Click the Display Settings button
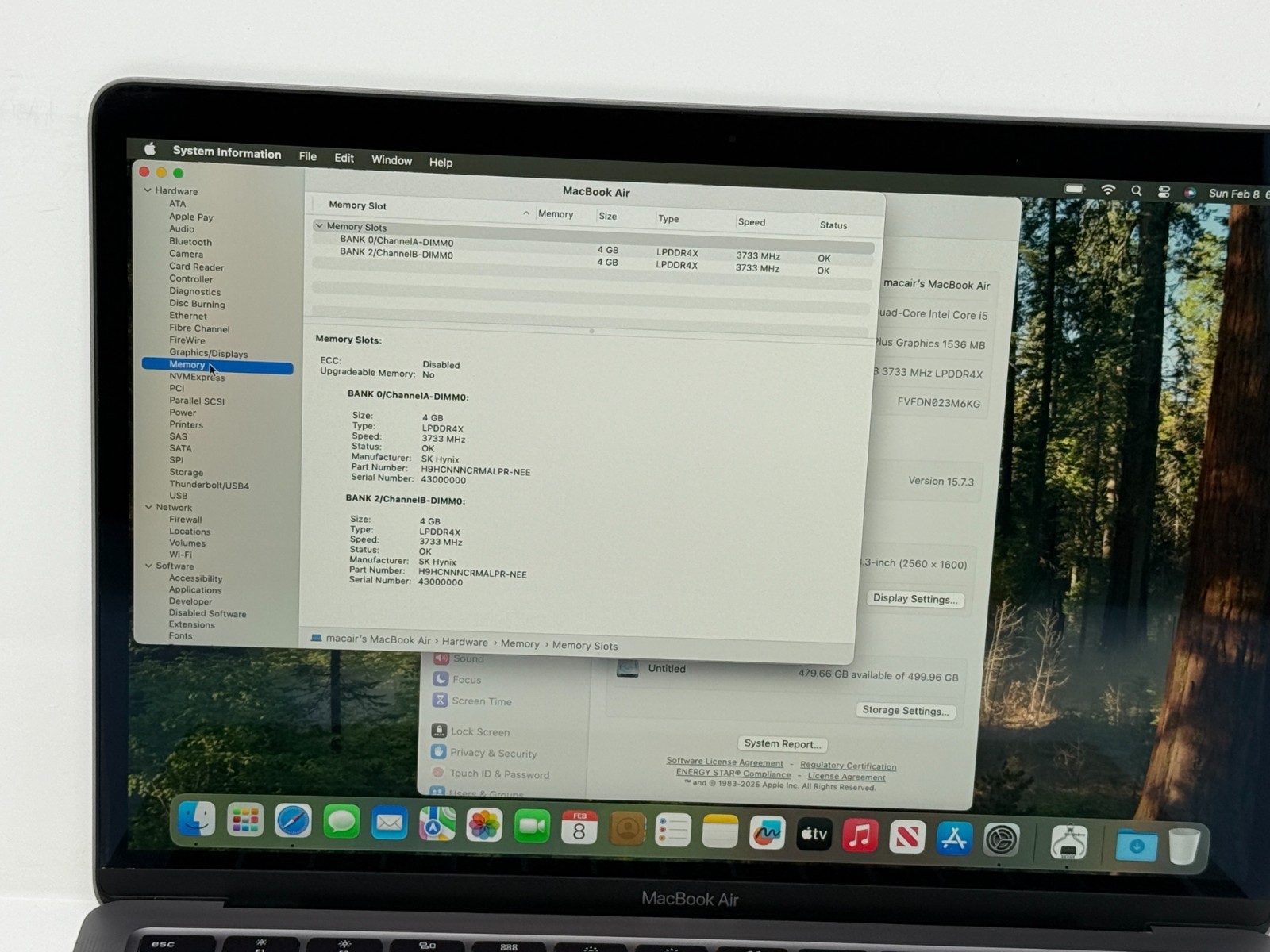Screen dimensions: 1270x952 pyautogui.click(x=915, y=599)
